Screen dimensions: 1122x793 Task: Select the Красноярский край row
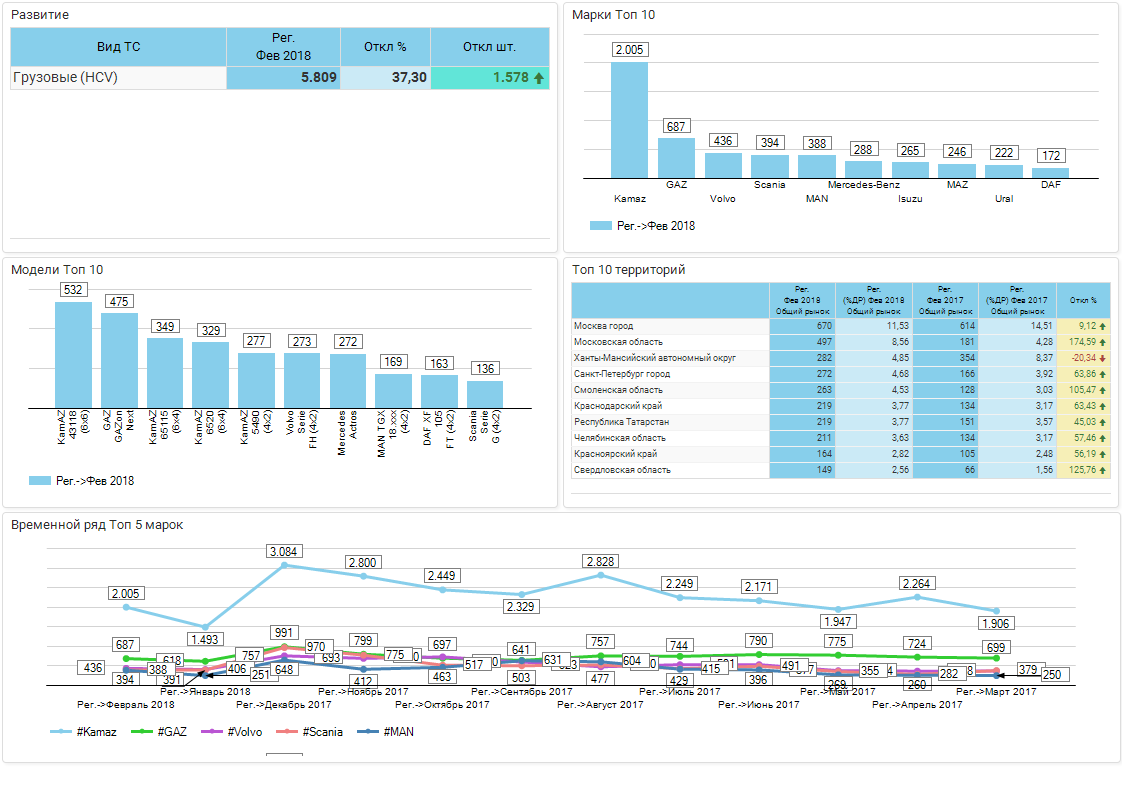[841, 454]
